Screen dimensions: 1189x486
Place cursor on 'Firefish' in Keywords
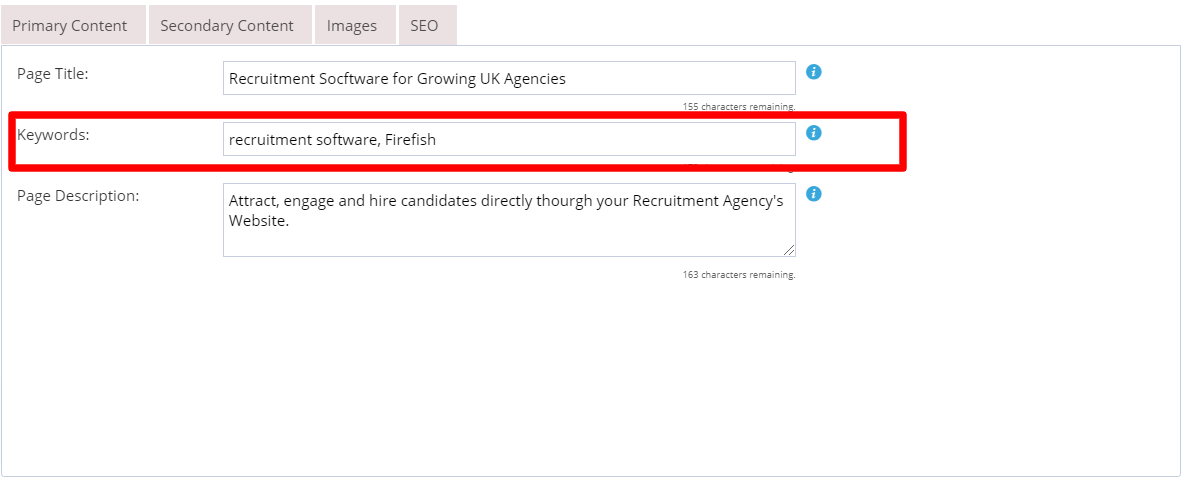[410, 140]
